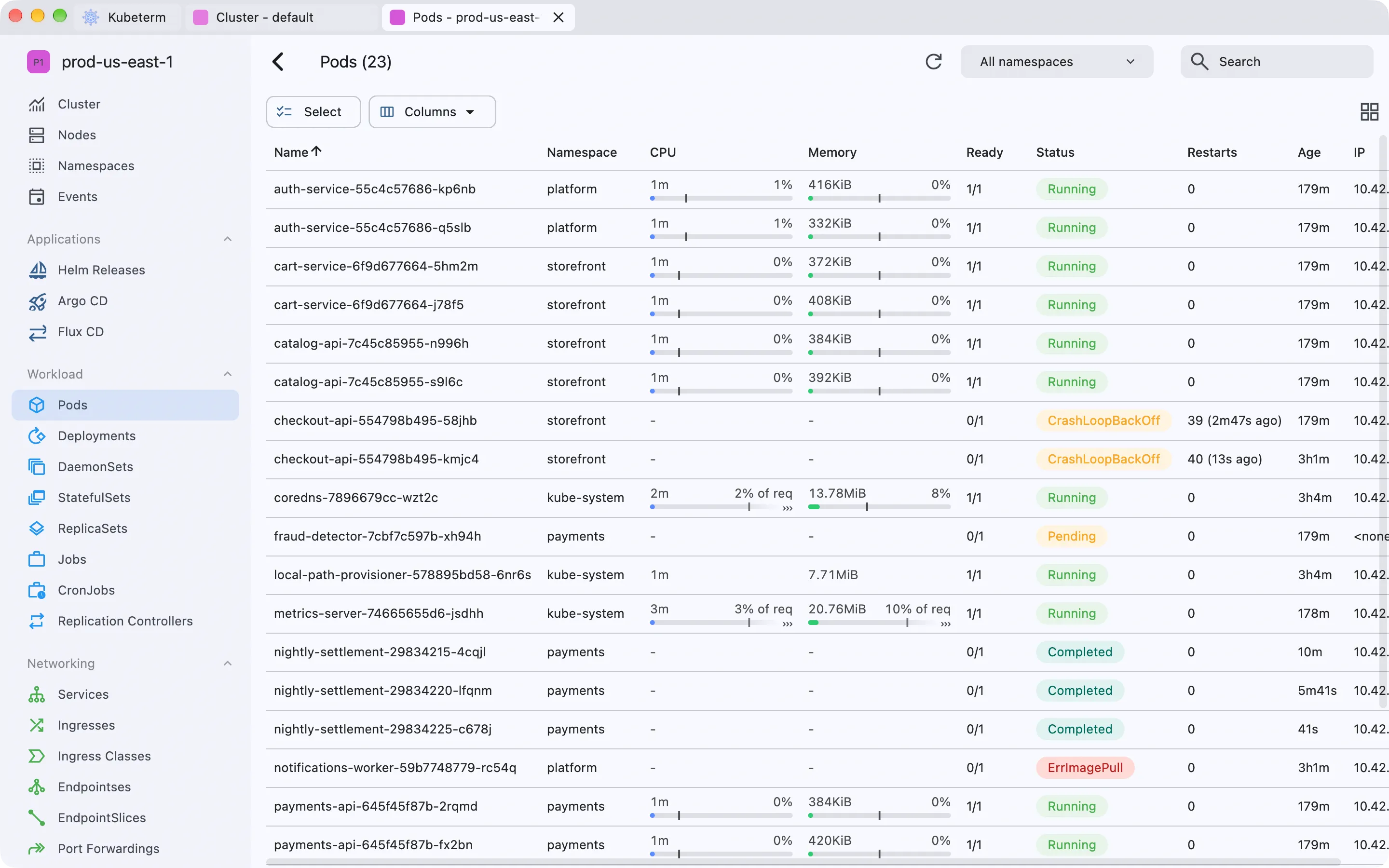Screen dimensions: 1389x868
Task: Click metrics-server memory usage bar
Action: (879, 623)
